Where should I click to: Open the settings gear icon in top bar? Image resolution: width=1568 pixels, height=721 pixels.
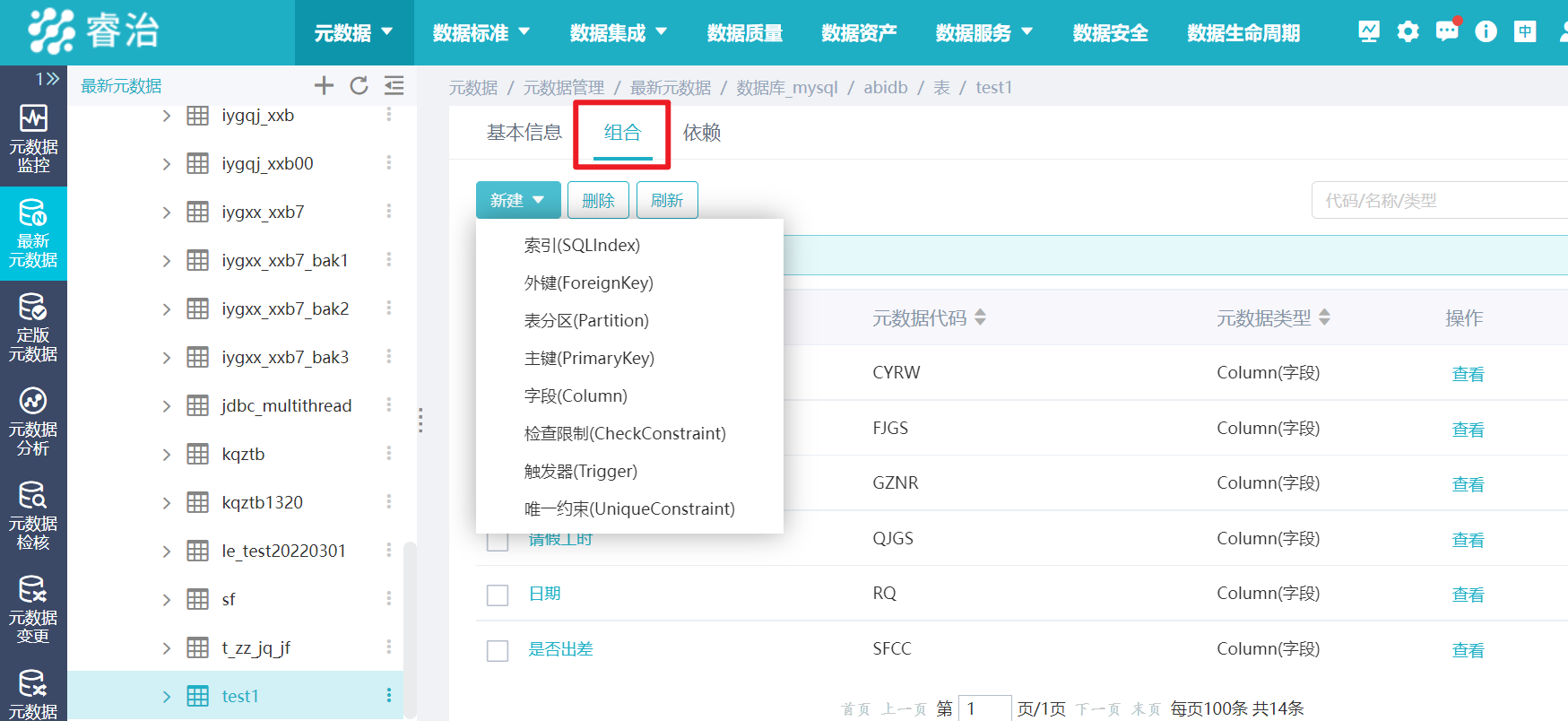tap(1408, 31)
